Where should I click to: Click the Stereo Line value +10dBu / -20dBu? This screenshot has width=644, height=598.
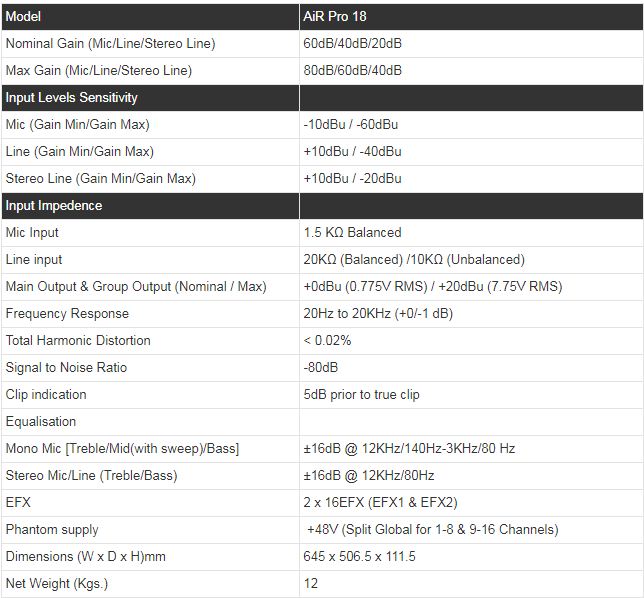point(352,179)
